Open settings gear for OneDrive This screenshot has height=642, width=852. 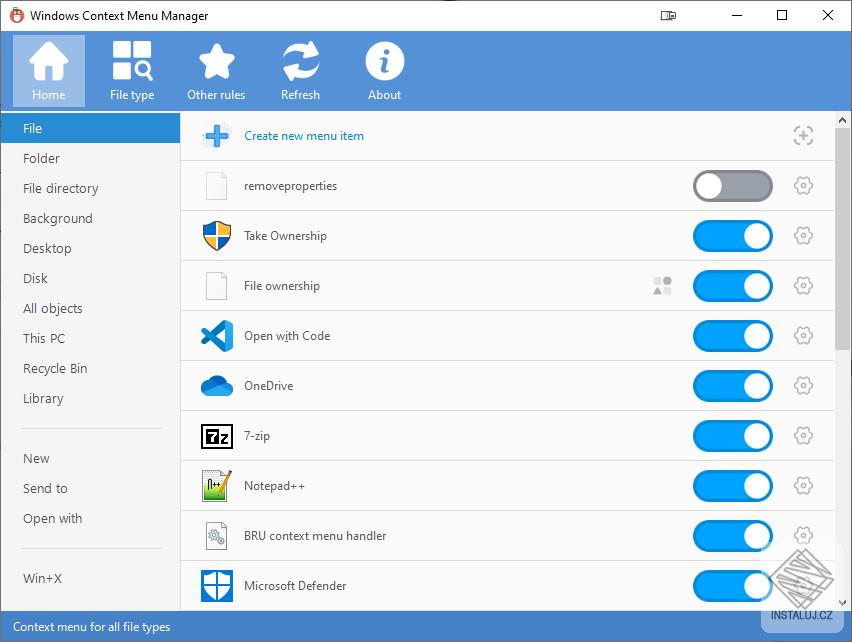803,386
